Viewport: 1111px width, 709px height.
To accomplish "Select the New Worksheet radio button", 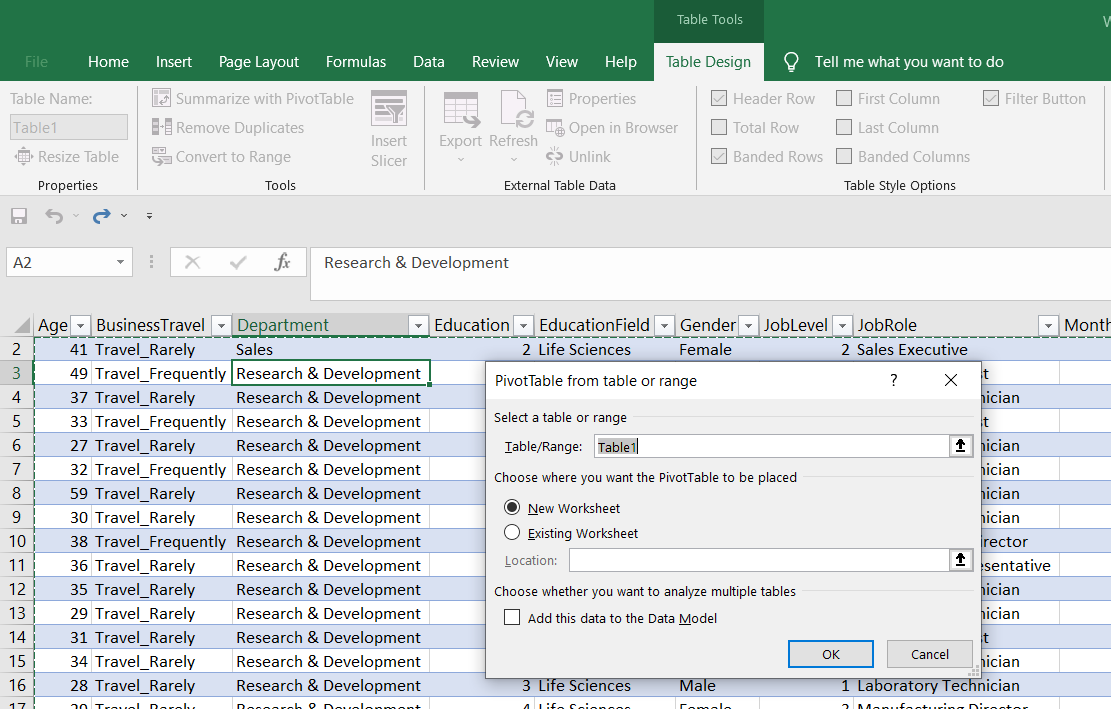I will [x=513, y=508].
